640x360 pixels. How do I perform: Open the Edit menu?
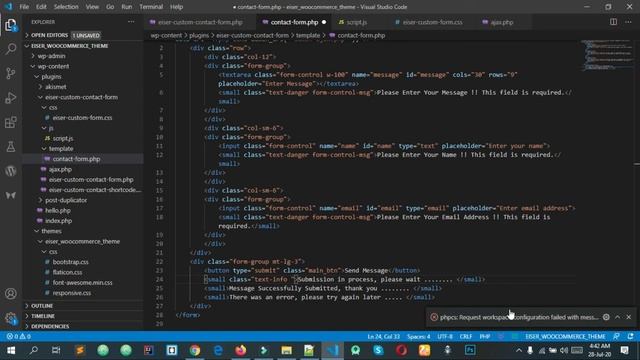point(41,7)
